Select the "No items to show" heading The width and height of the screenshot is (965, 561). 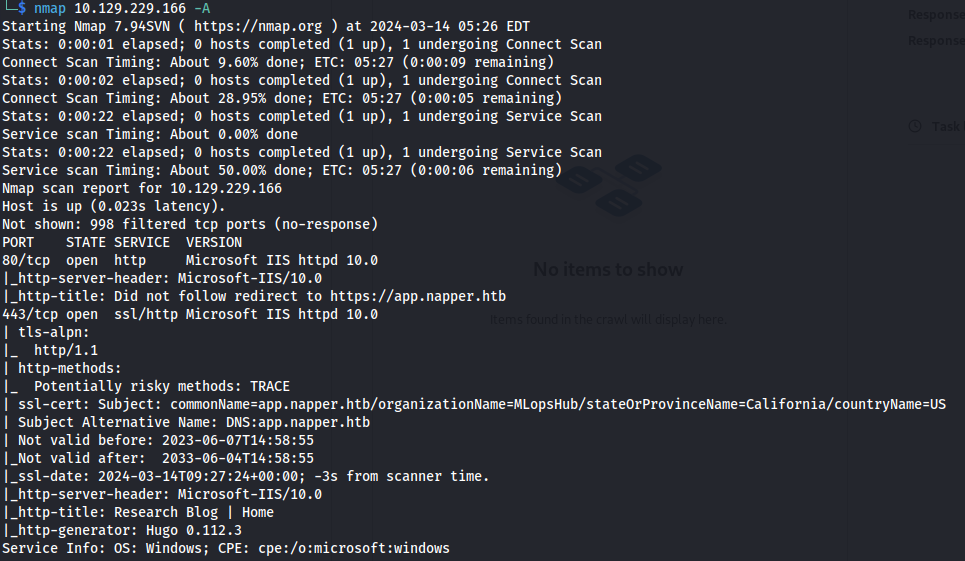[608, 269]
